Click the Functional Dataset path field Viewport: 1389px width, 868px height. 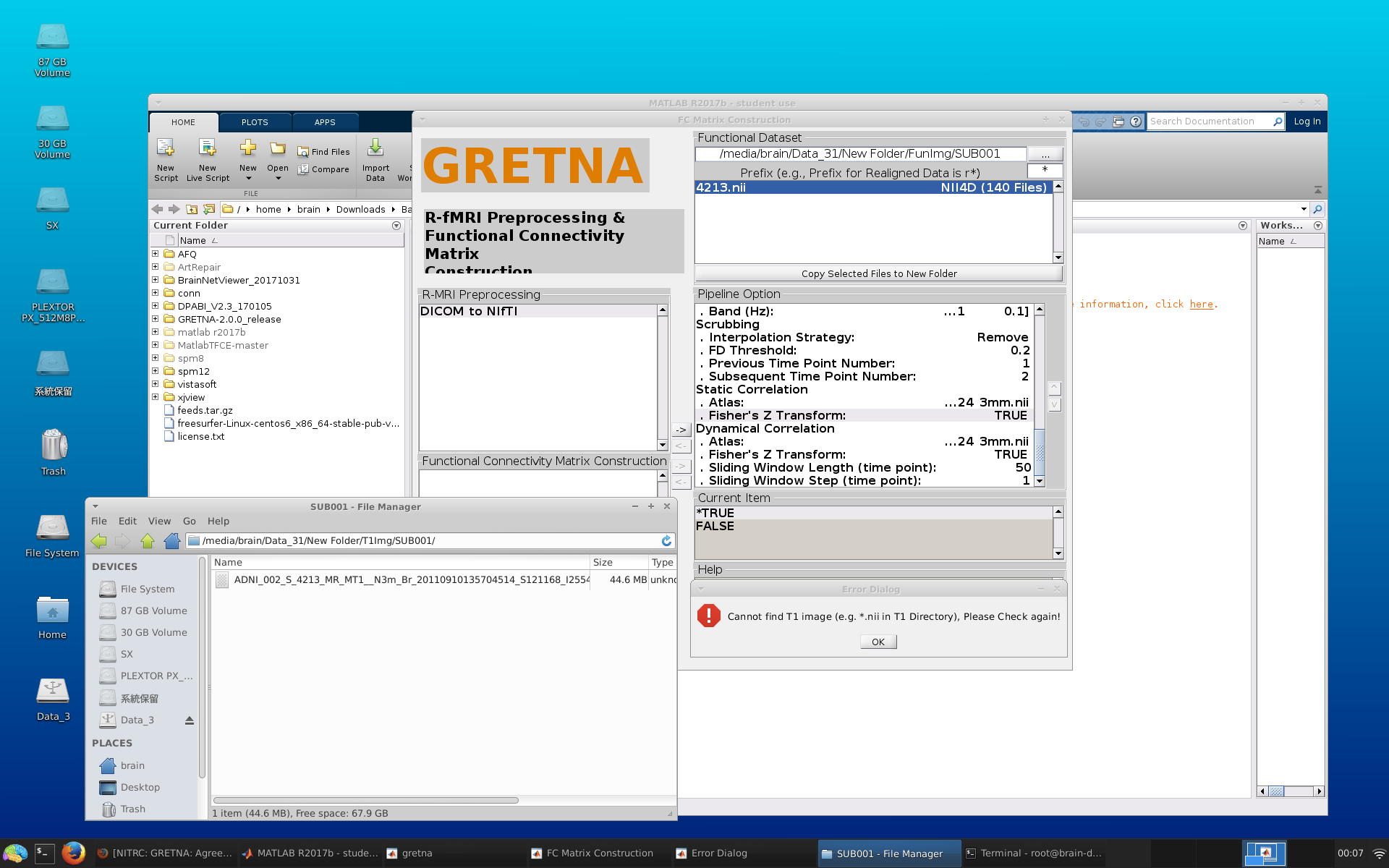pyautogui.click(x=860, y=154)
